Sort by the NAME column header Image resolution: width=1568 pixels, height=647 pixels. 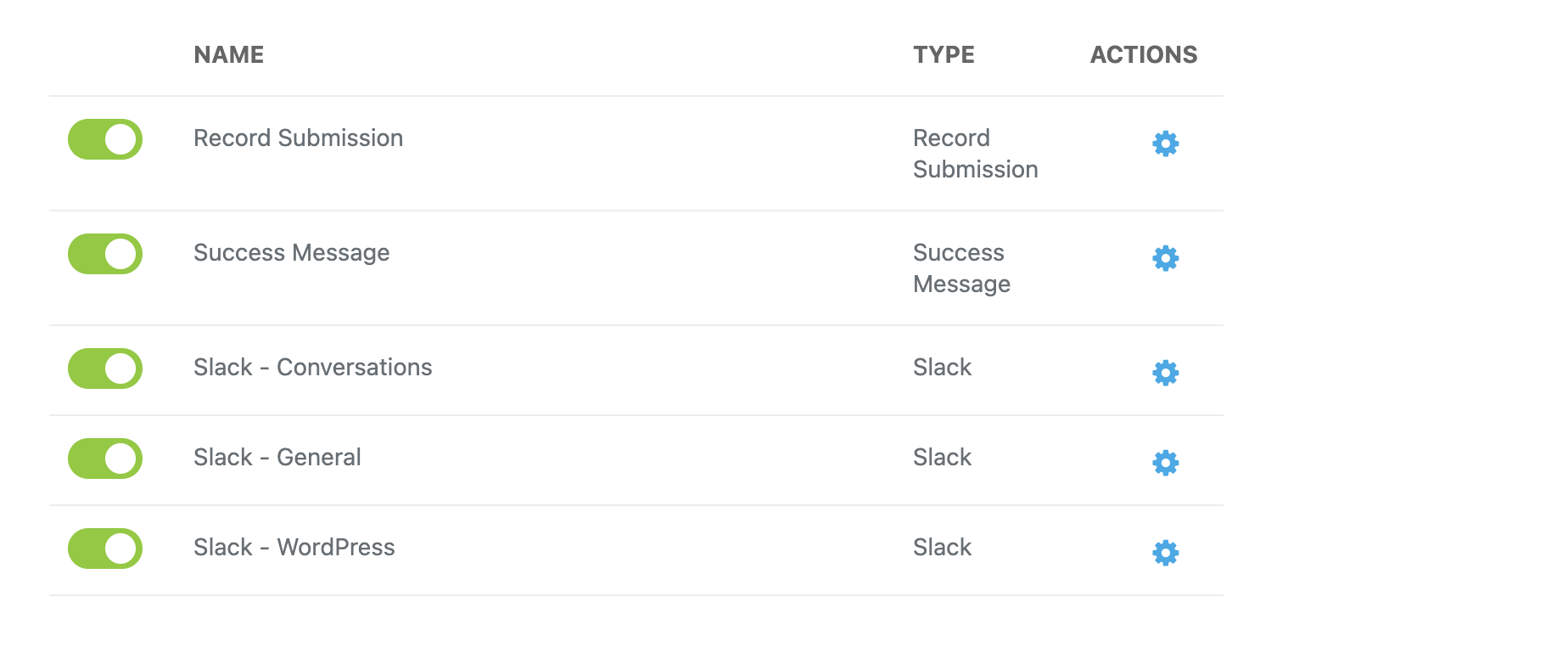pyautogui.click(x=228, y=55)
